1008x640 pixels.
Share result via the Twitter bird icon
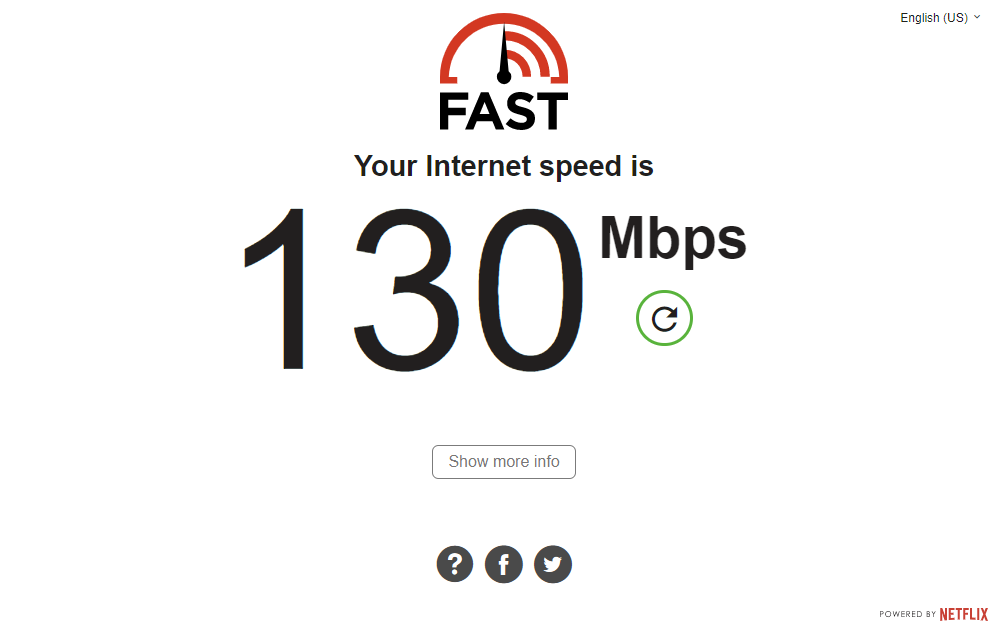pos(553,564)
